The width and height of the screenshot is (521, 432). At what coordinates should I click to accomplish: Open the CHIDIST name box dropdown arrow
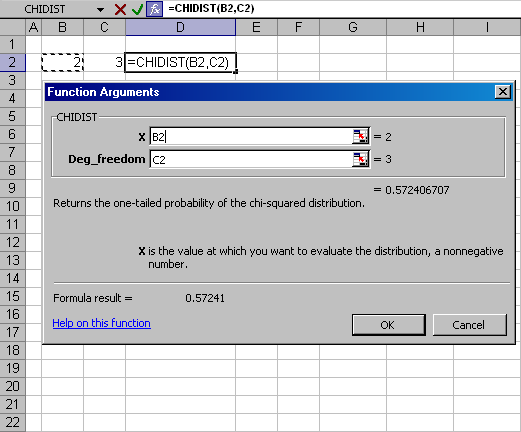pos(100,9)
